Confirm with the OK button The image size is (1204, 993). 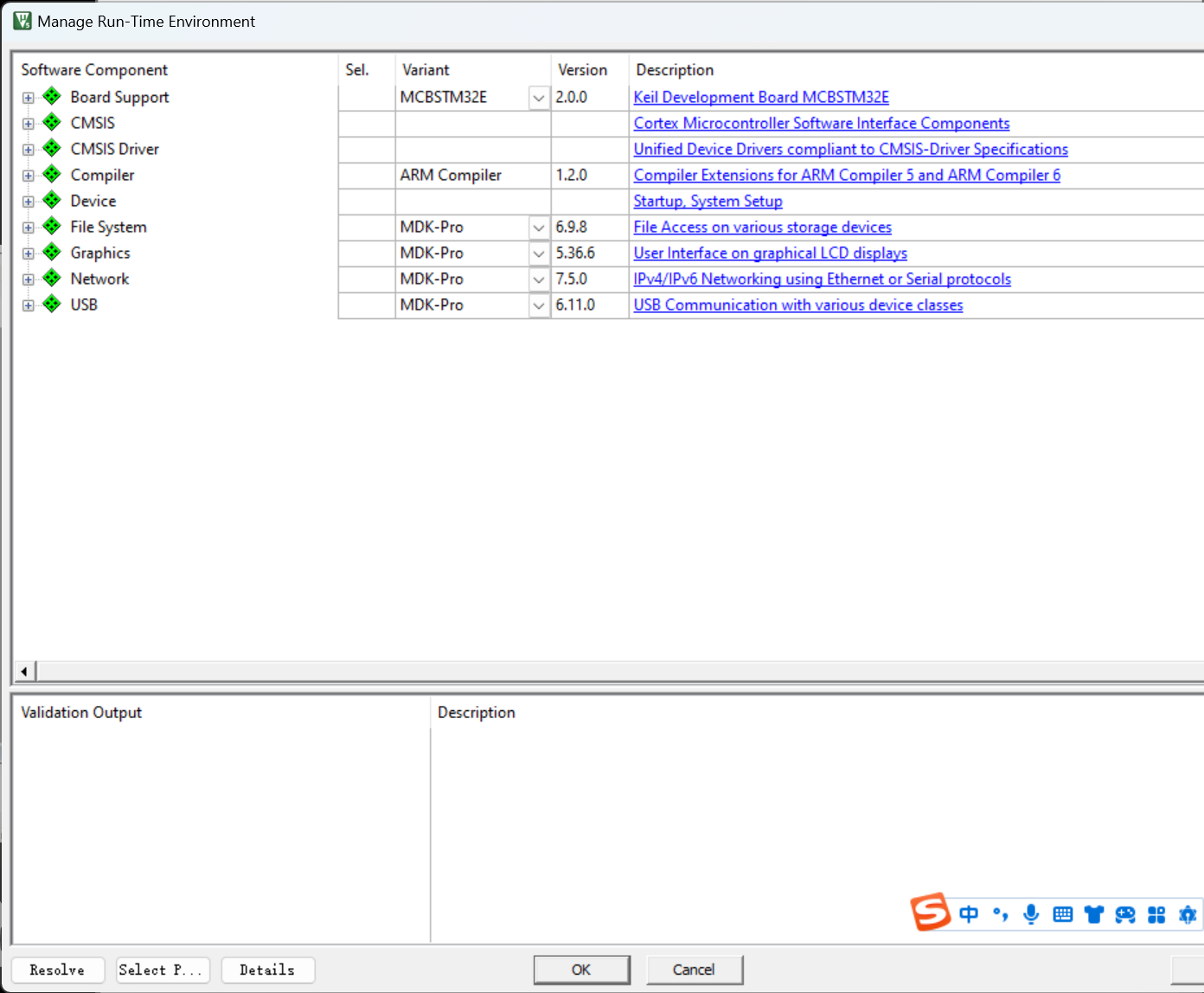pyautogui.click(x=581, y=970)
